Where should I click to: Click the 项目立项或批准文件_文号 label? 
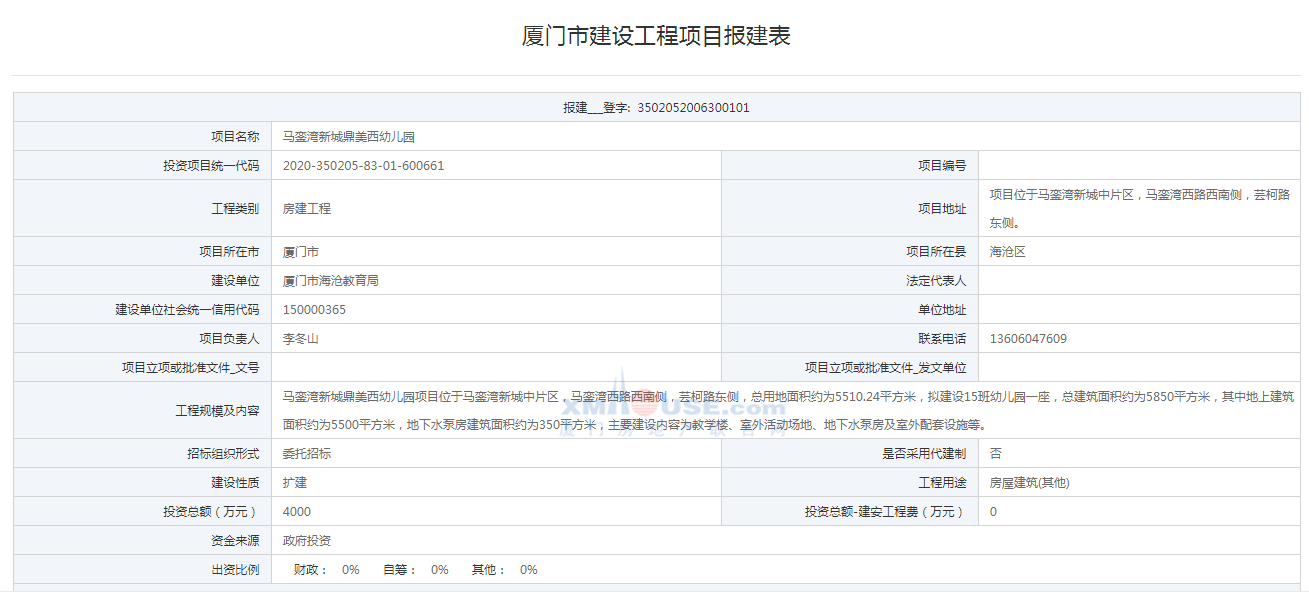coord(191,368)
